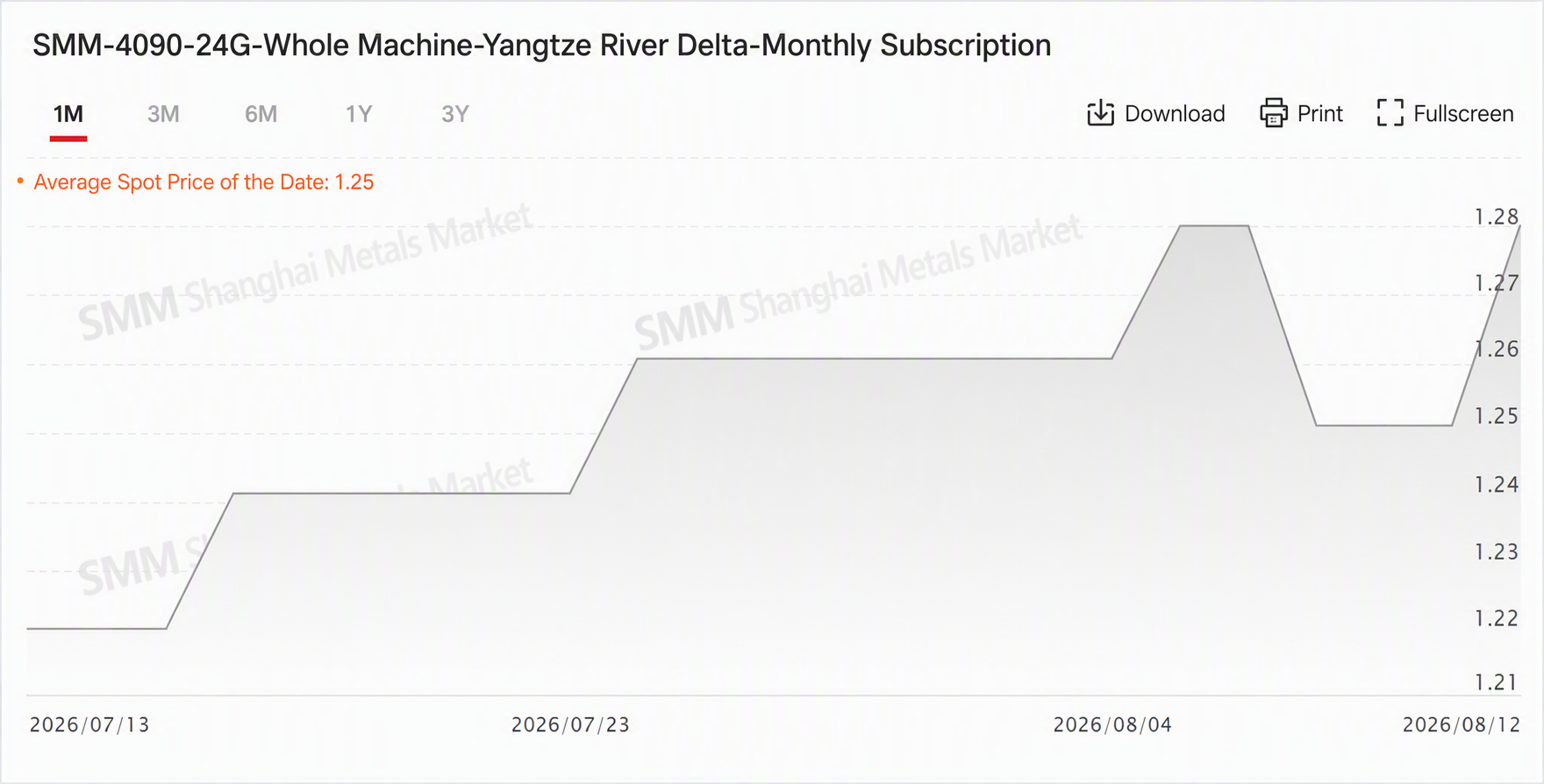Show the 3Y price history
The width and height of the screenshot is (1544, 784).
coord(455,114)
